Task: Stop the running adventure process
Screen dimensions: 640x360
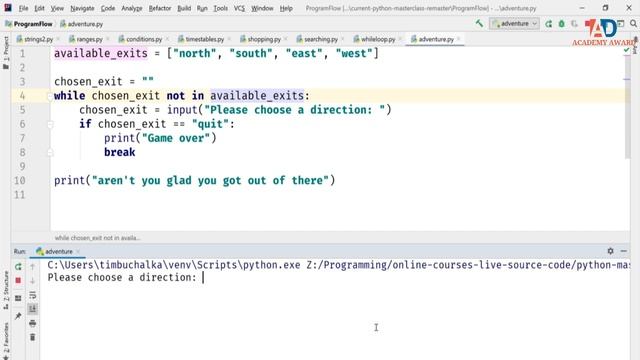Action: coord(18,281)
